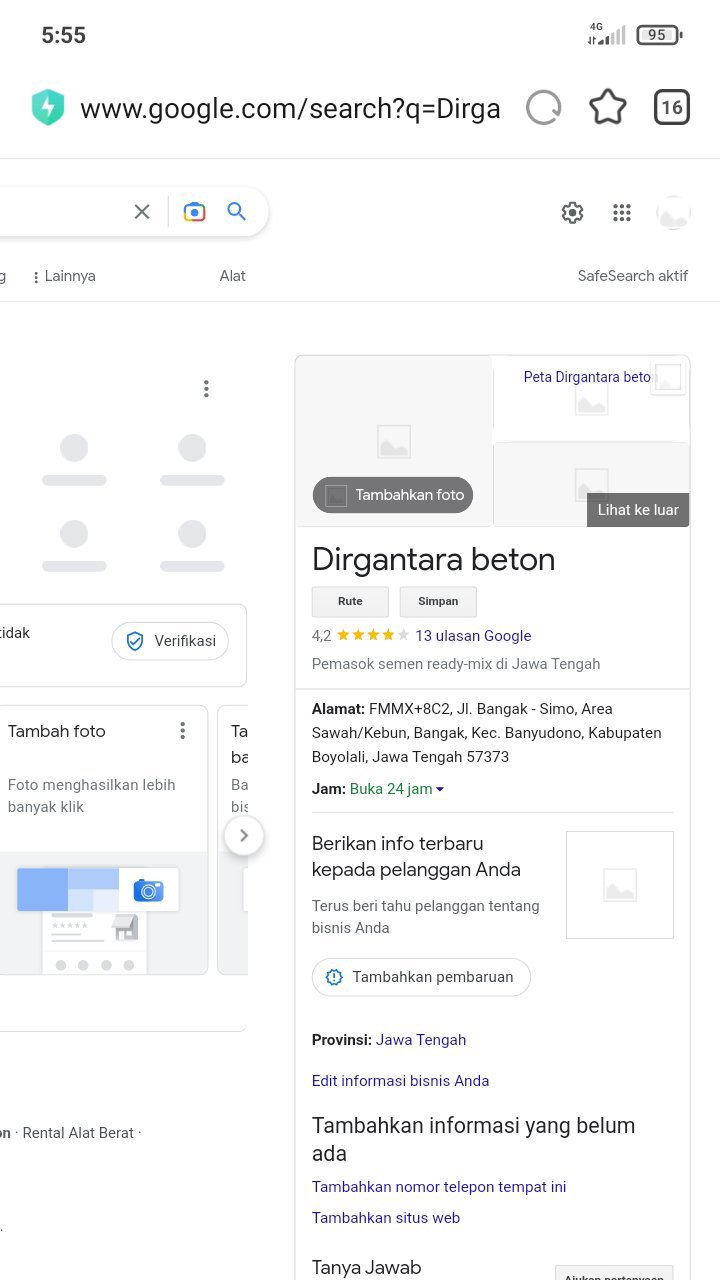The image size is (720, 1280).
Task: Click the Rute directions button
Action: [x=350, y=602]
